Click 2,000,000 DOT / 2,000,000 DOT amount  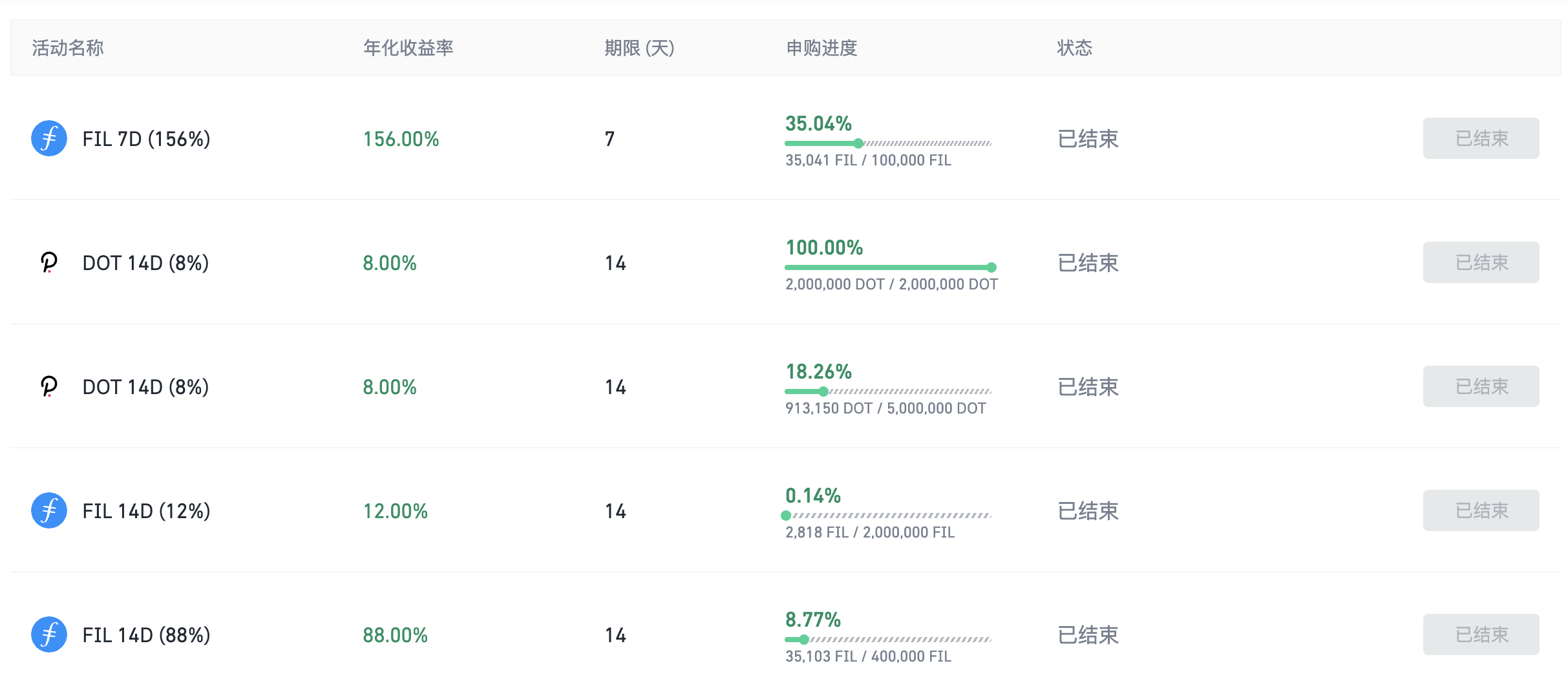pos(891,284)
